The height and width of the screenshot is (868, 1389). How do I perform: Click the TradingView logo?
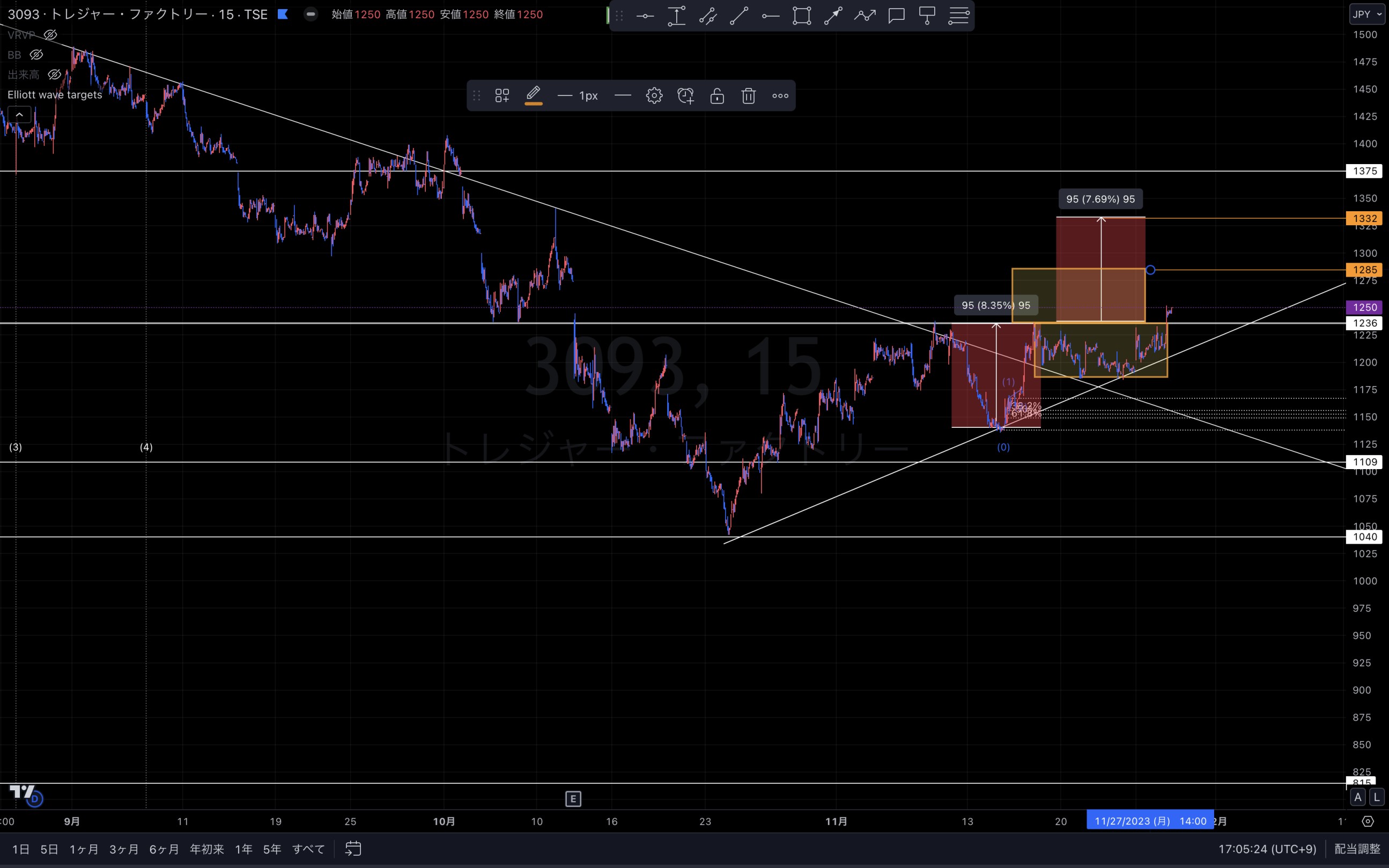click(22, 792)
